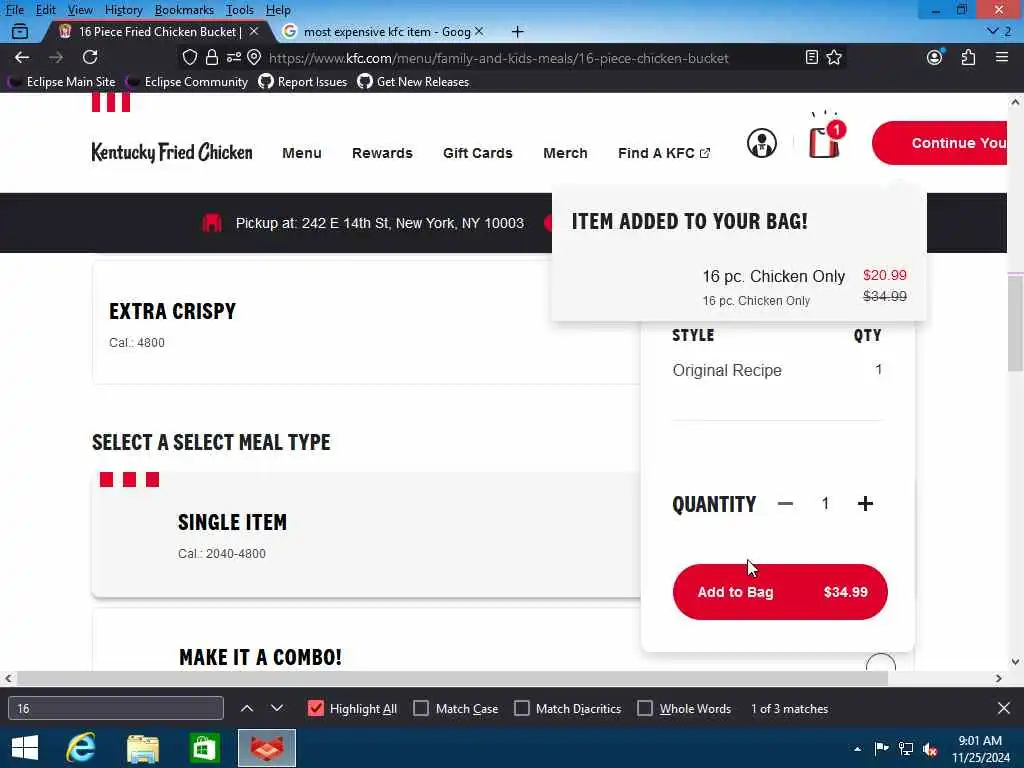This screenshot has height=768, width=1024.
Task: Click the vertical page scrollbar thumb
Action: pyautogui.click(x=1015, y=323)
